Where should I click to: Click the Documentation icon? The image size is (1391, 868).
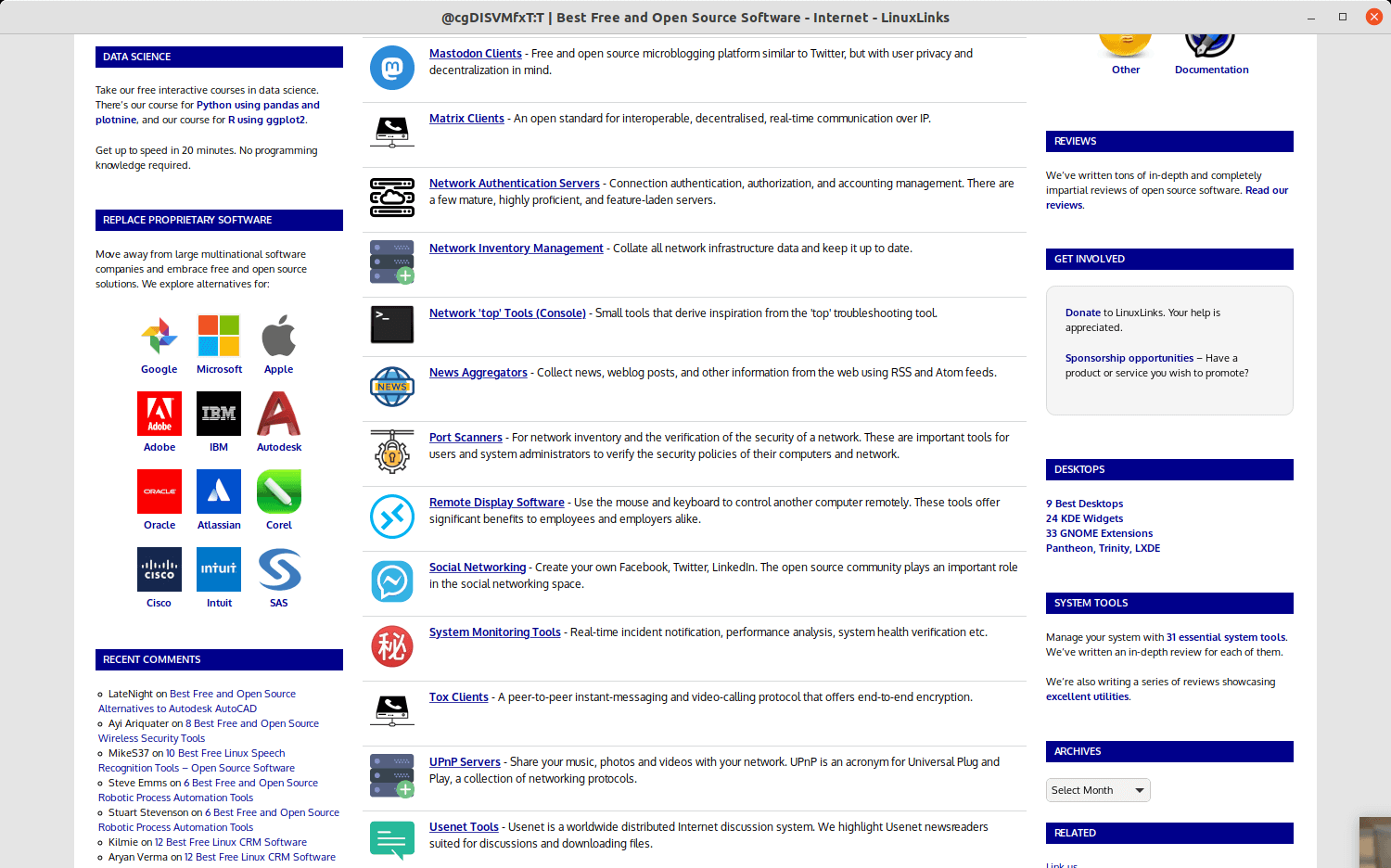(1210, 45)
